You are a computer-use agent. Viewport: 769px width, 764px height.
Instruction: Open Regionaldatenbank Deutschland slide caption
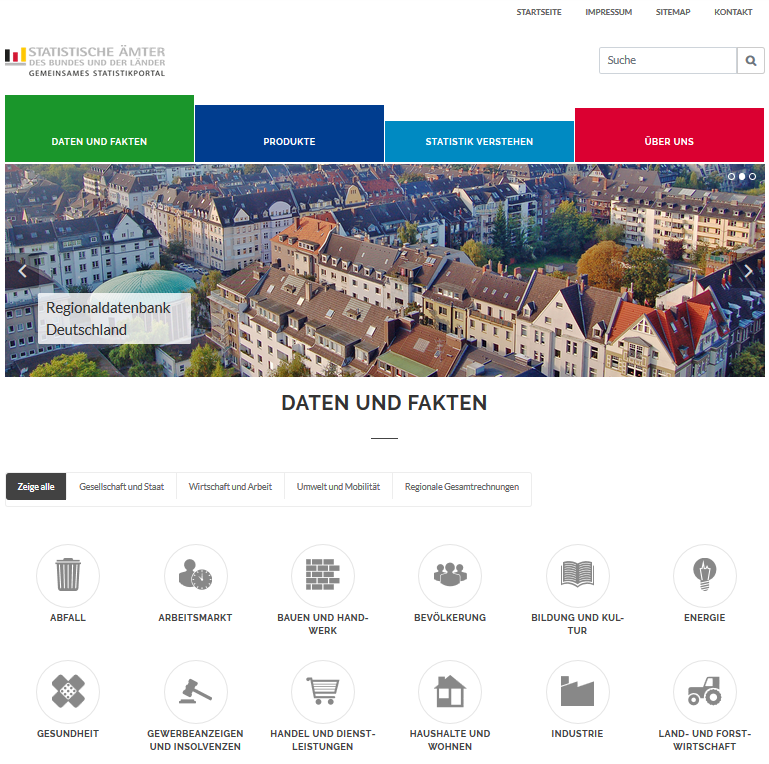(114, 318)
